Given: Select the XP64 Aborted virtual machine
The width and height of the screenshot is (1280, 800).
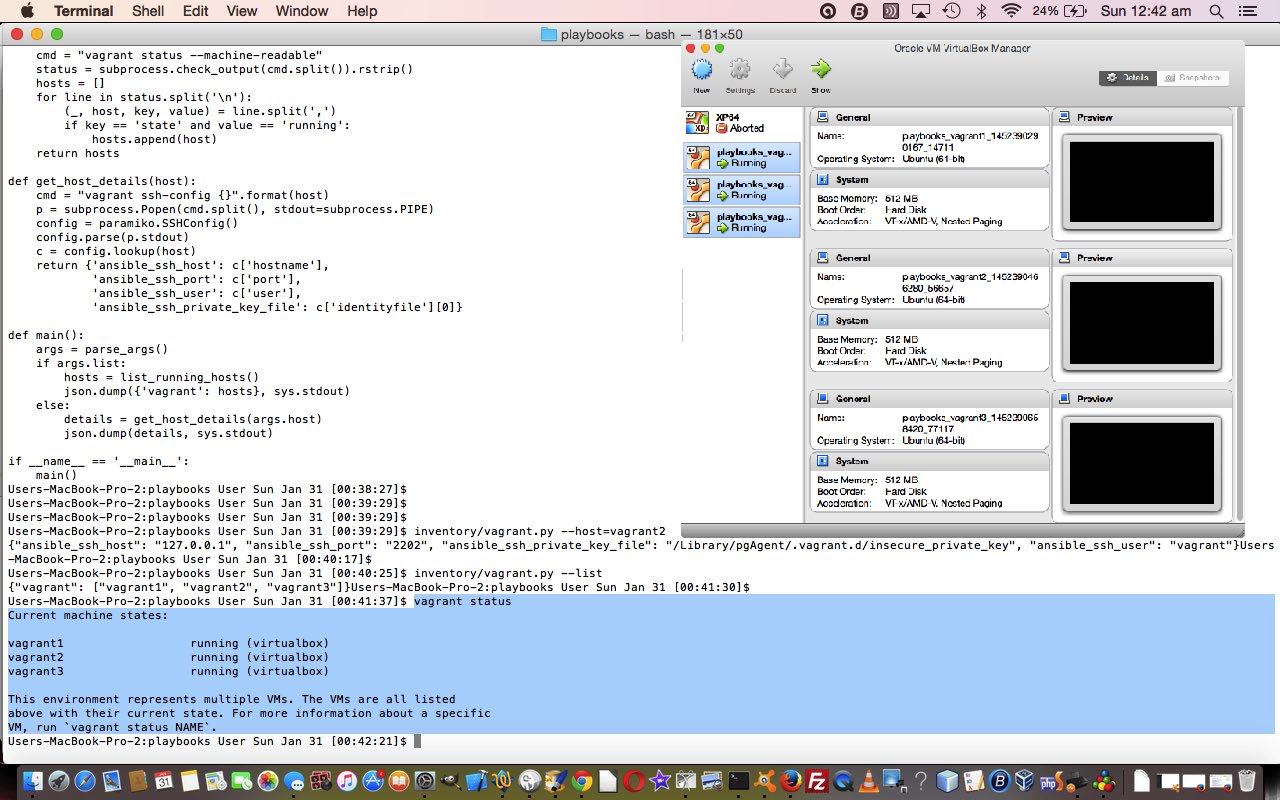Looking at the screenshot, I should 742,123.
